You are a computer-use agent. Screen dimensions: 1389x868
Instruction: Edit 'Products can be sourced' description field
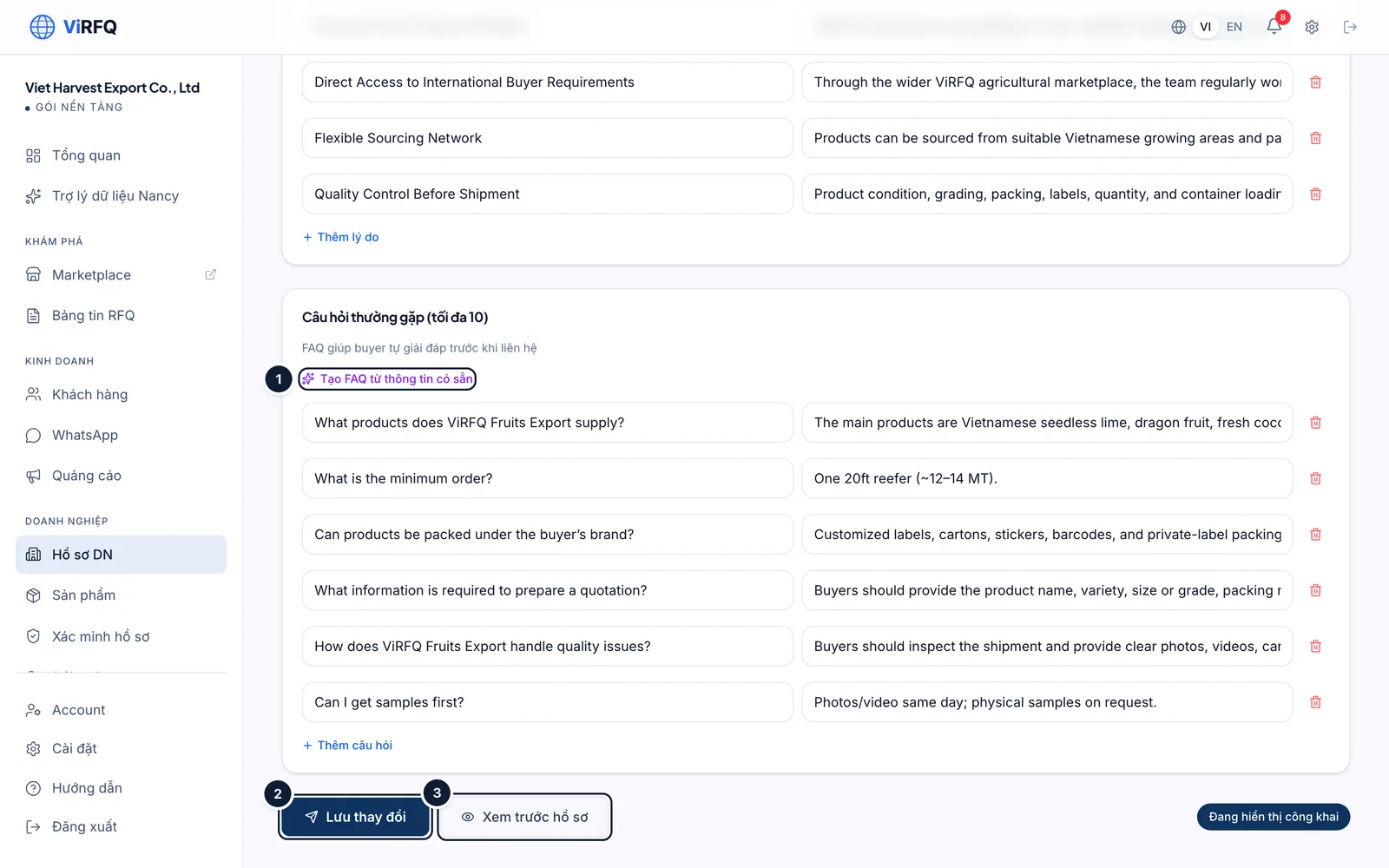pos(1047,138)
